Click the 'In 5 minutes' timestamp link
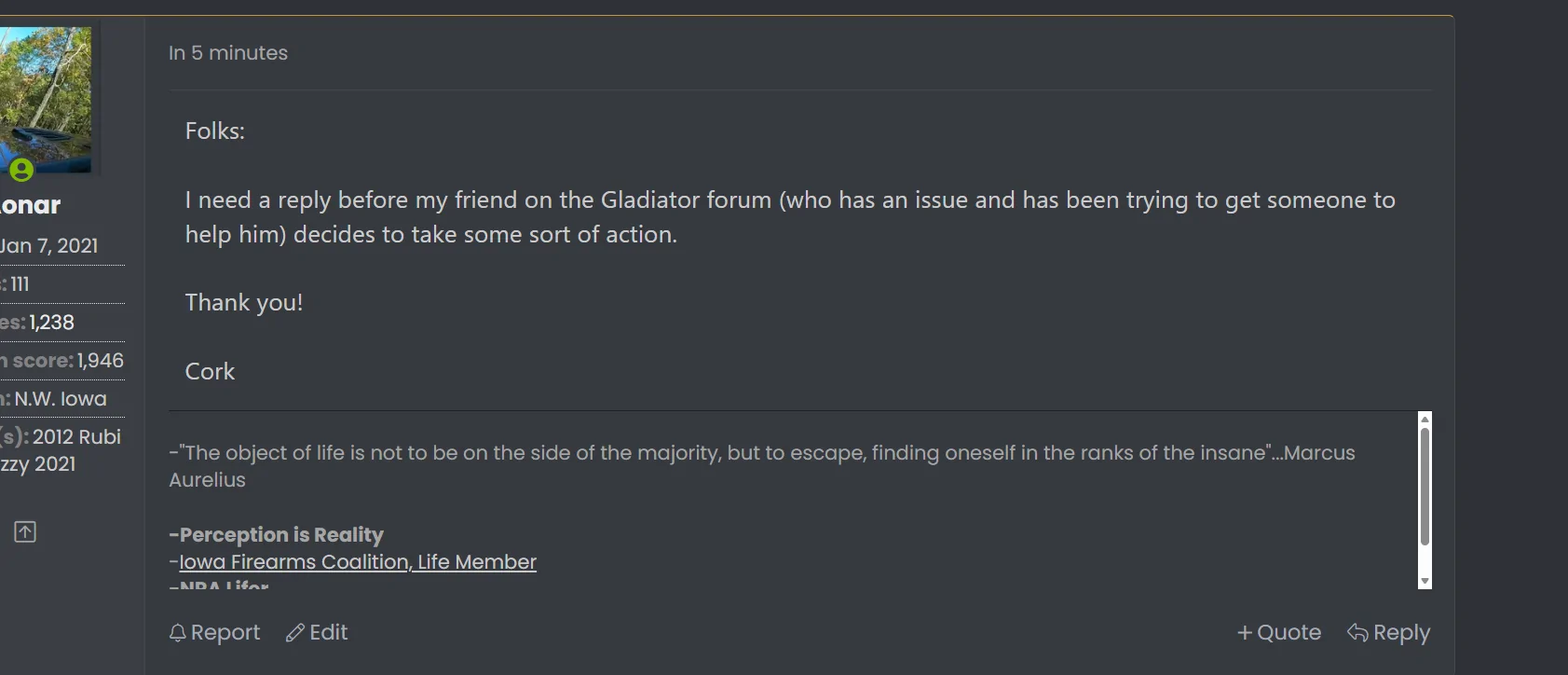 click(x=228, y=53)
